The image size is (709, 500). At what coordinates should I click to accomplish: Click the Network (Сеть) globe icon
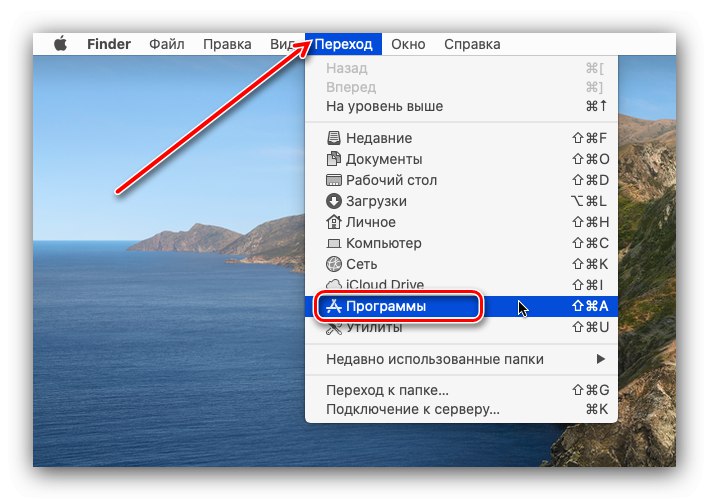tap(334, 264)
